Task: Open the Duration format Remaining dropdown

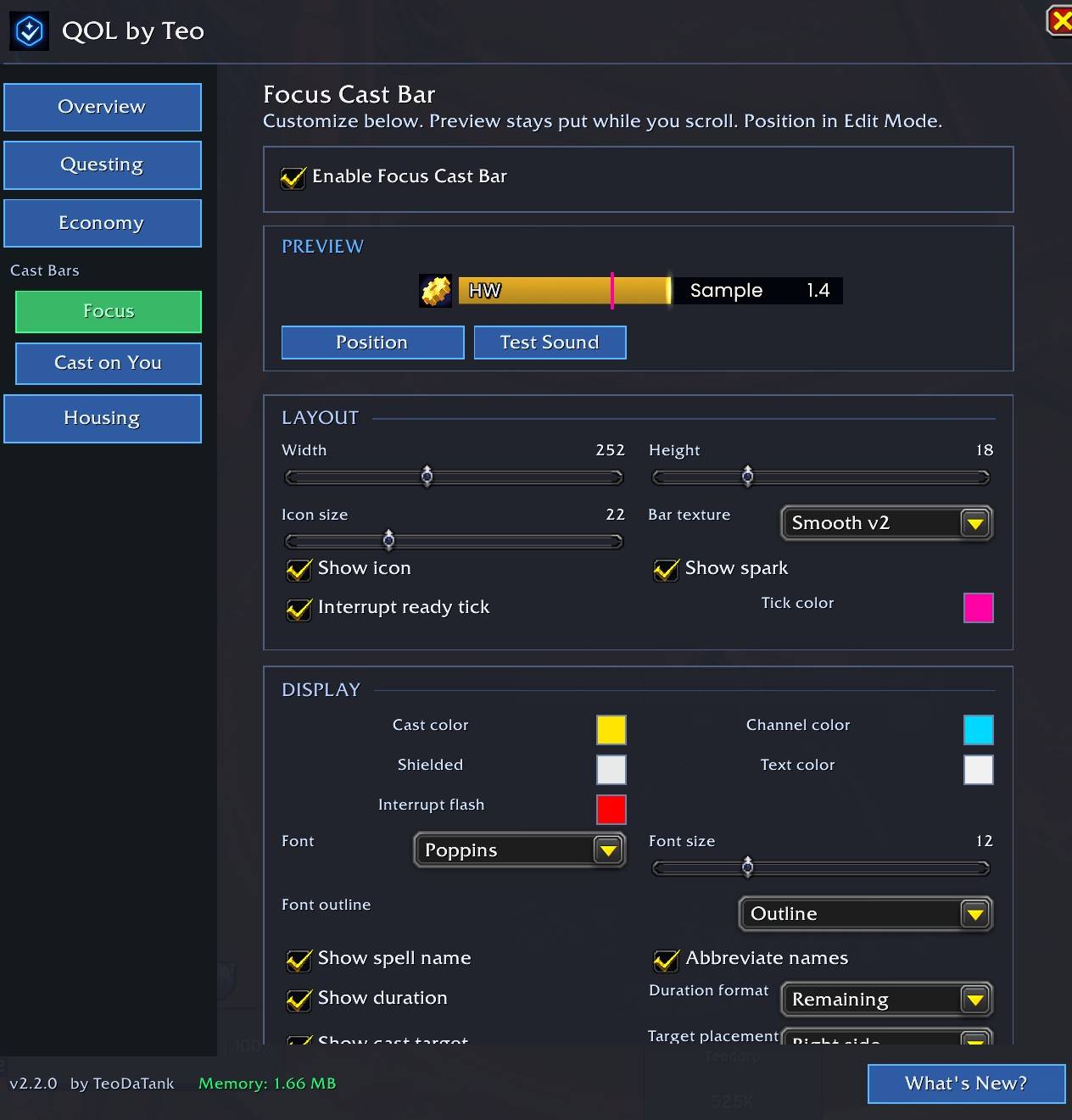Action: click(886, 1000)
